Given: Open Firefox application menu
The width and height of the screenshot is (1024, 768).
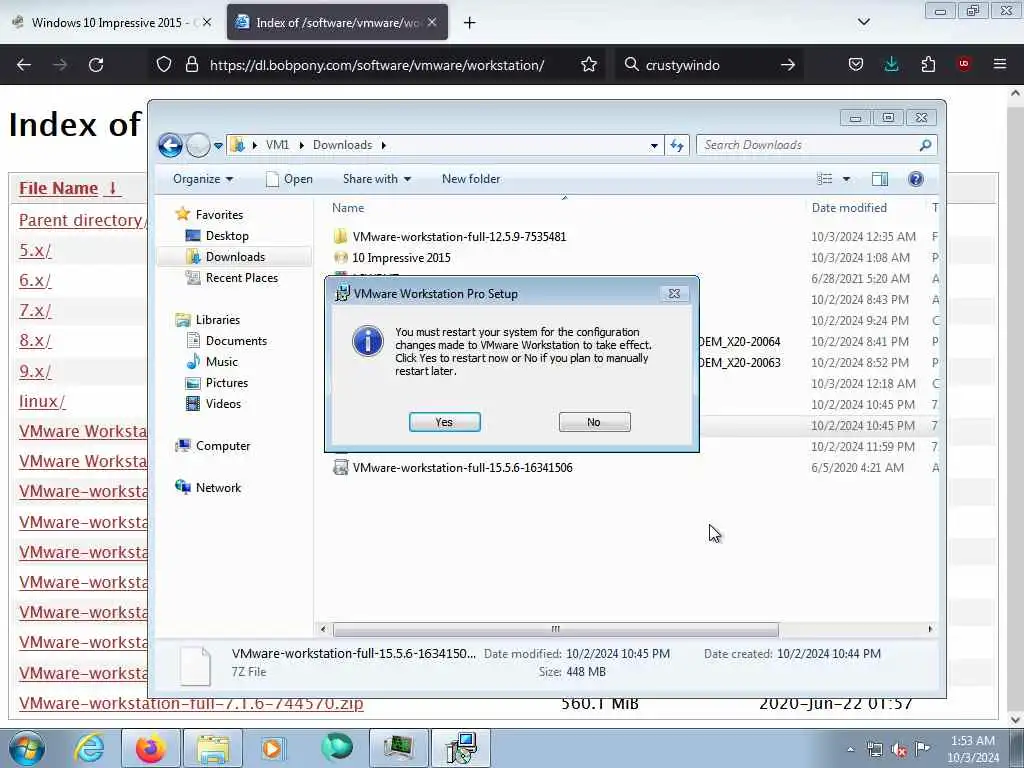Looking at the screenshot, I should [x=999, y=64].
